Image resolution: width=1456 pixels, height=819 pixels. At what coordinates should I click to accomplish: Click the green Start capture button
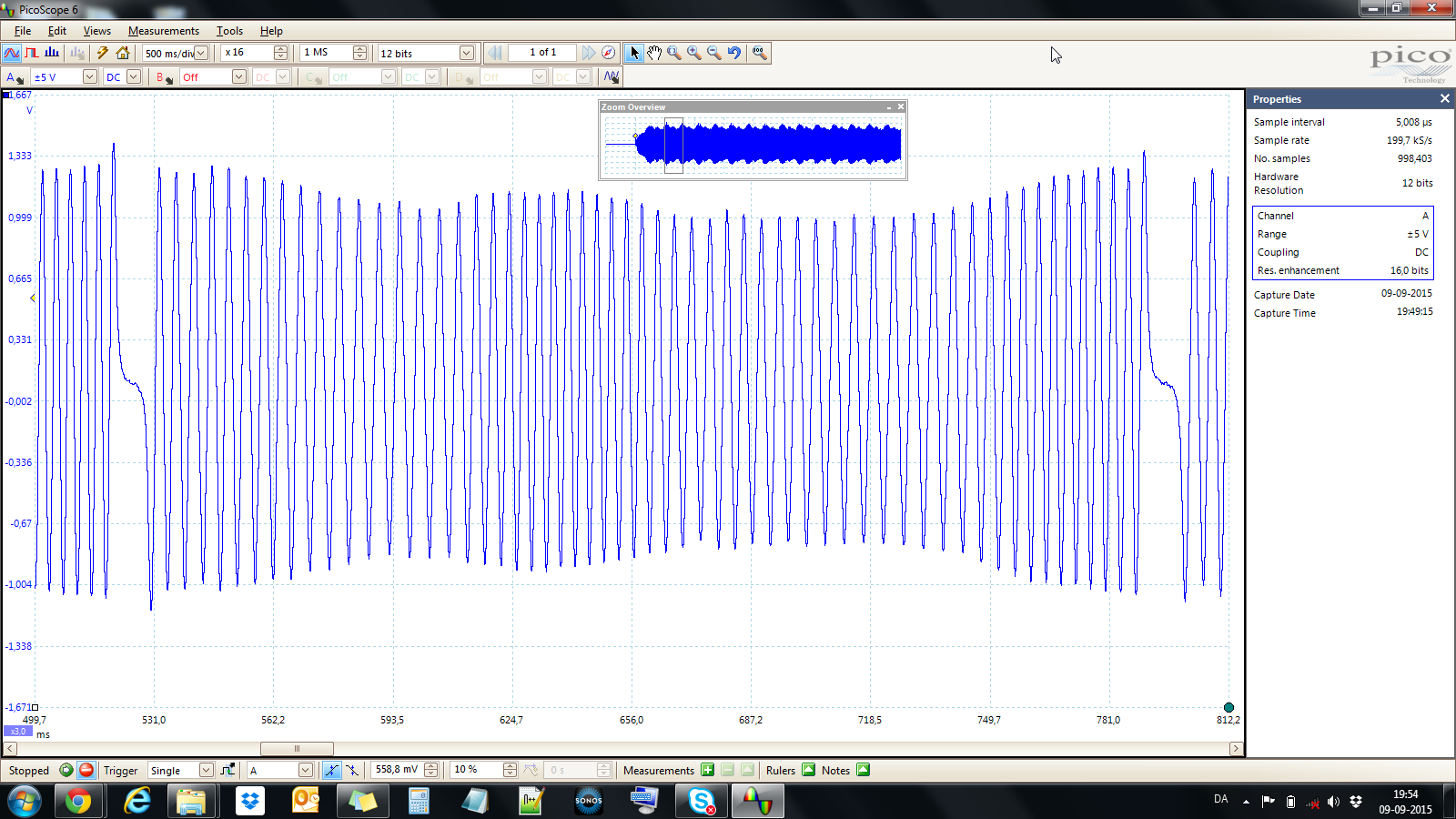point(66,770)
